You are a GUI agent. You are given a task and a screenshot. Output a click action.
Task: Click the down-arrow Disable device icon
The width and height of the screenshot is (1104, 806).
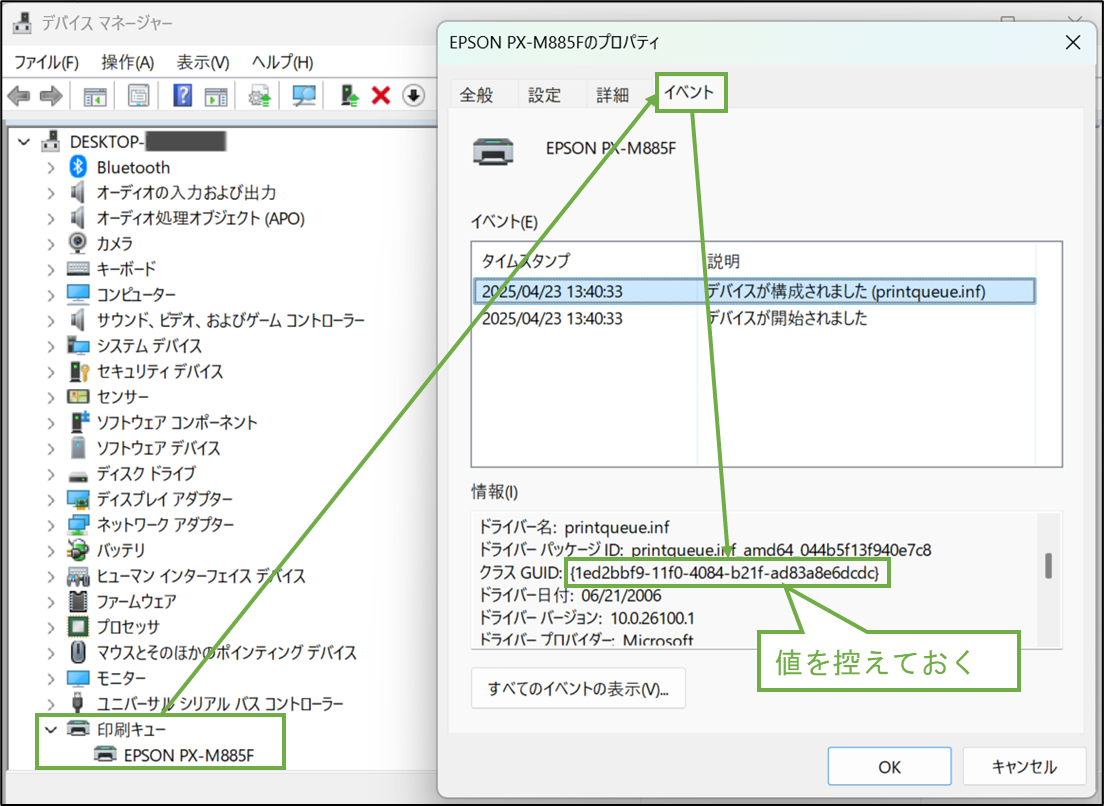click(414, 96)
